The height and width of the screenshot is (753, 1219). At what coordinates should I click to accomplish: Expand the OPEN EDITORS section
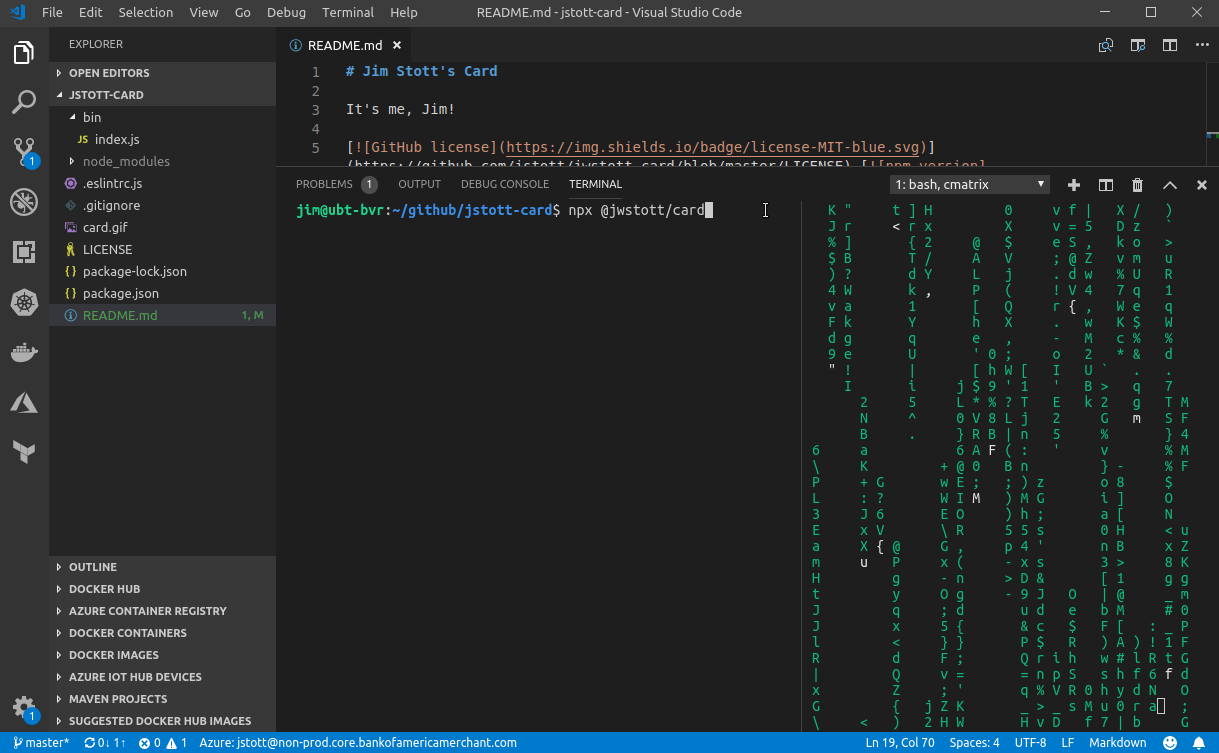click(162, 73)
